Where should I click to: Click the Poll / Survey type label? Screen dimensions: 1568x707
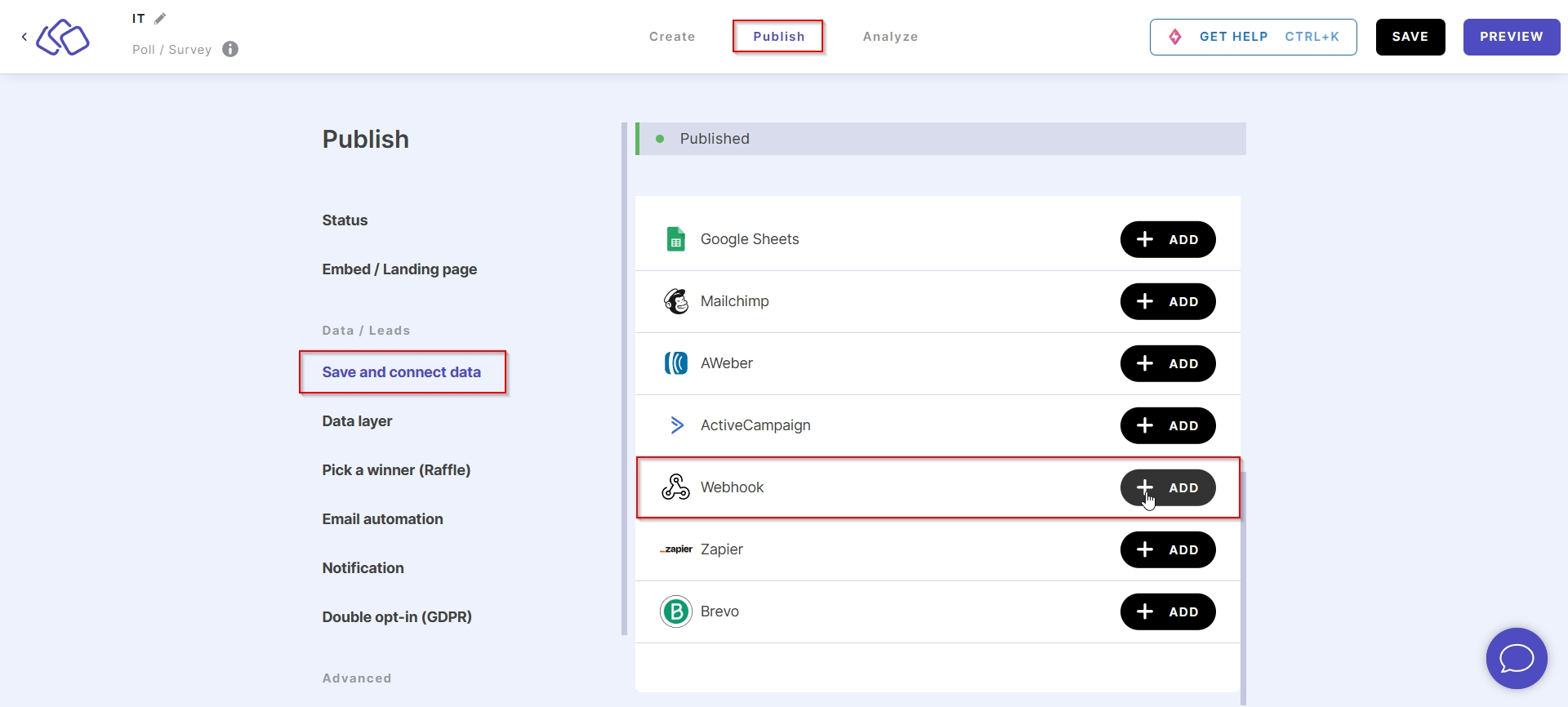[x=171, y=50]
